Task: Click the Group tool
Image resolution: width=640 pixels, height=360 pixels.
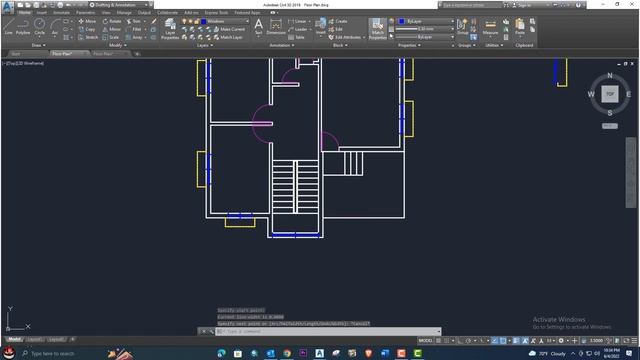Action: tap(462, 27)
